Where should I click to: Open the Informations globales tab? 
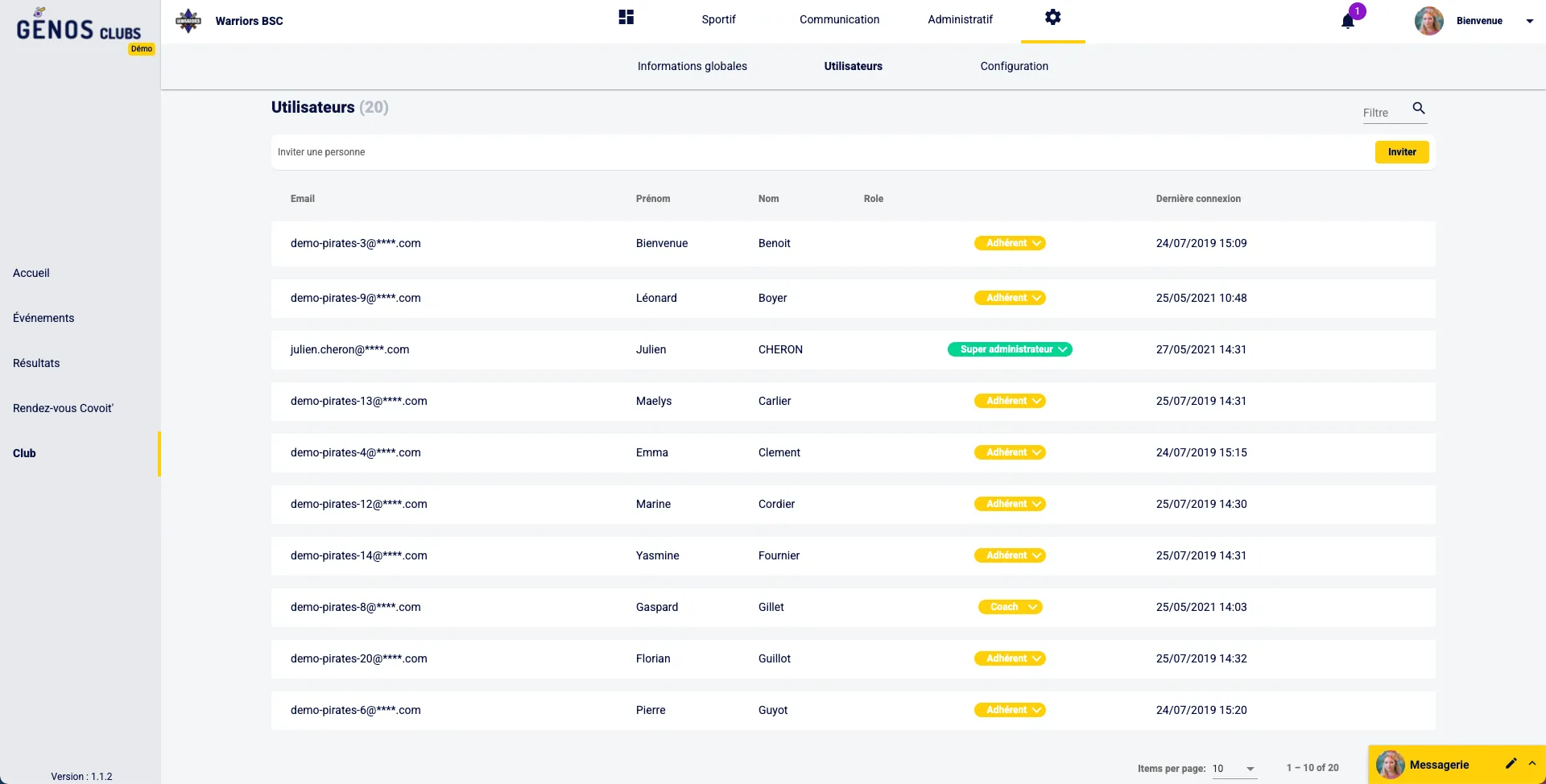tap(692, 66)
